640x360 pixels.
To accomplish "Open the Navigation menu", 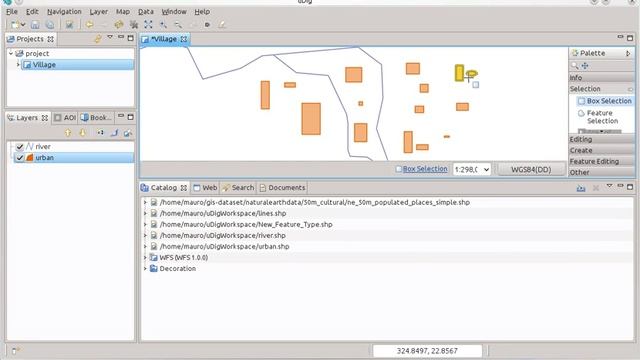I will click(x=64, y=11).
